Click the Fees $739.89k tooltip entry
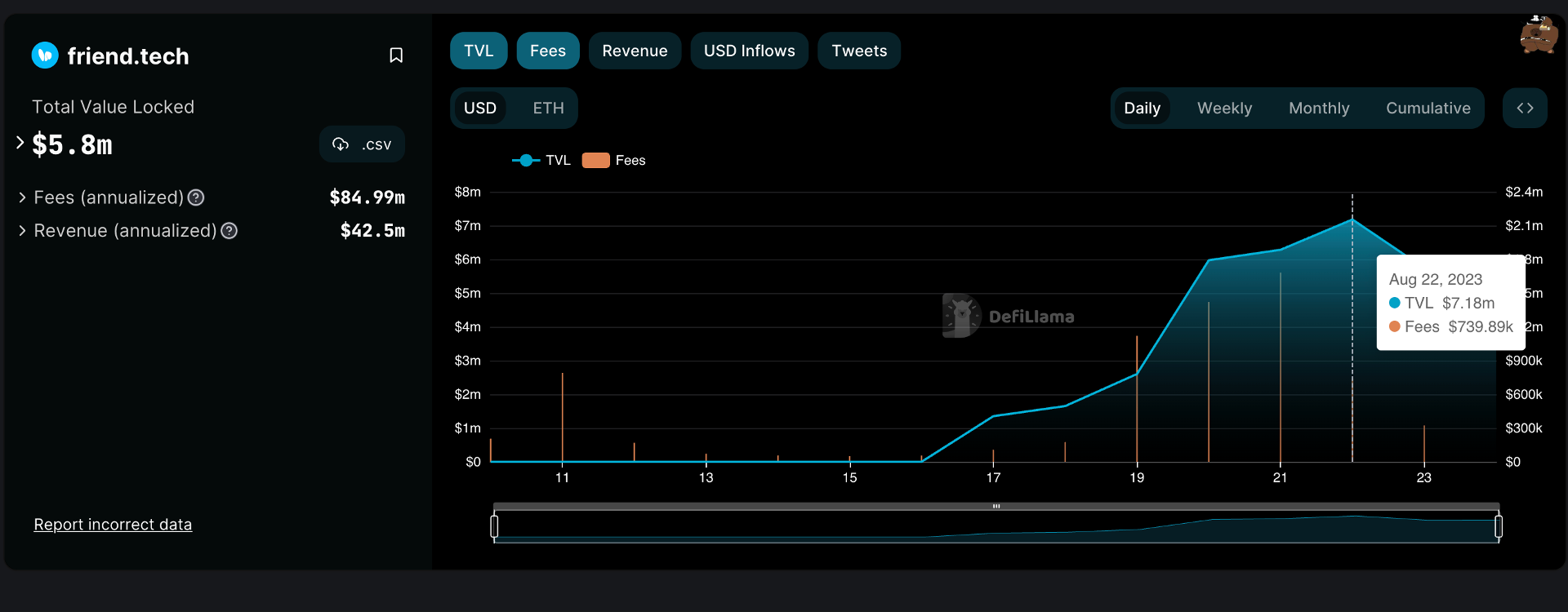The width and height of the screenshot is (1568, 612). point(1451,326)
